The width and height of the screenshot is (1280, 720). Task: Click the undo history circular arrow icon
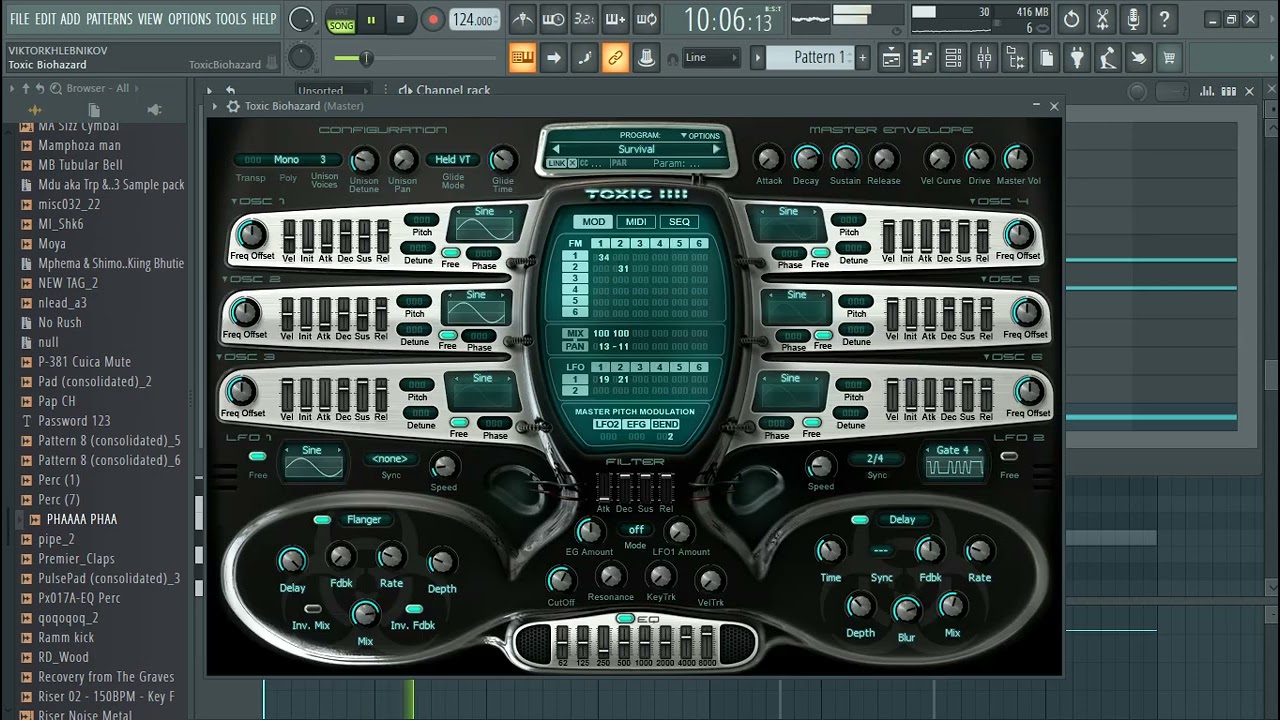coord(1071,19)
